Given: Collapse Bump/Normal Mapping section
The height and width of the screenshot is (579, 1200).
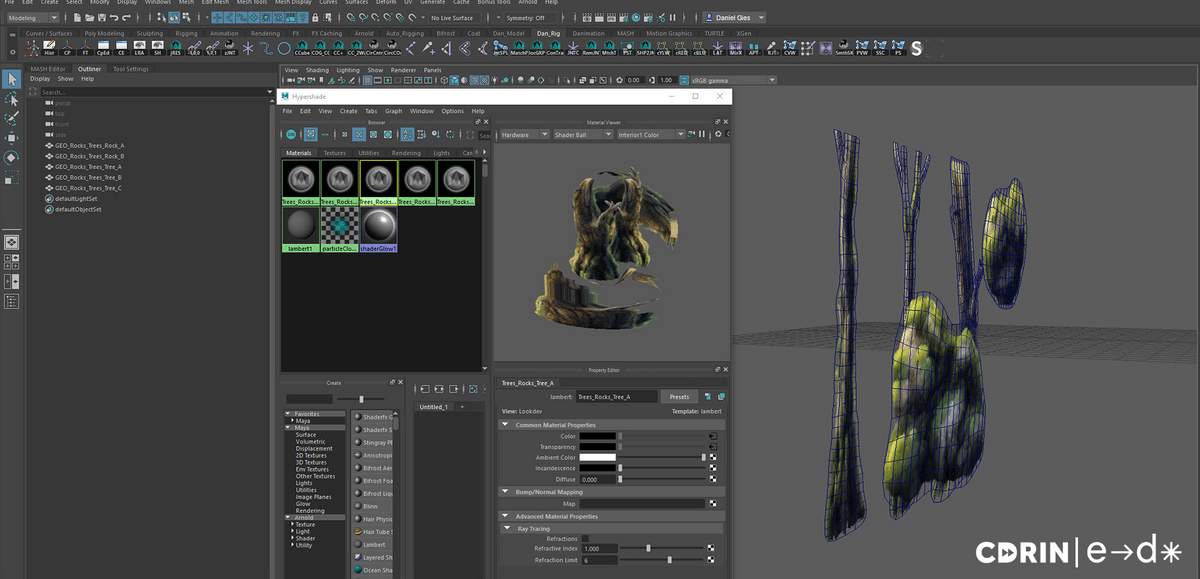Looking at the screenshot, I should [x=505, y=492].
